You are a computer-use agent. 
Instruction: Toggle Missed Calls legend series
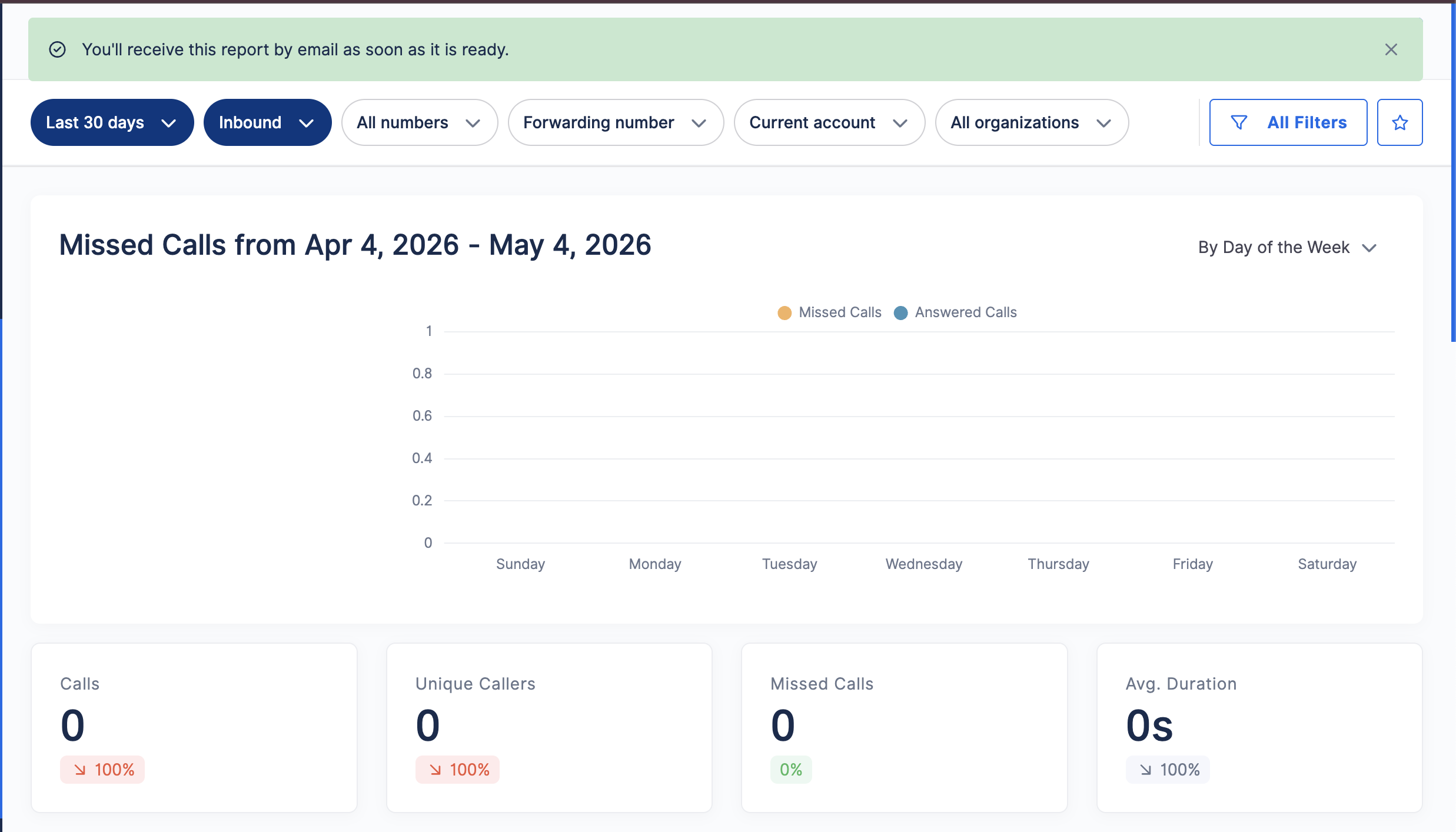pyautogui.click(x=829, y=312)
